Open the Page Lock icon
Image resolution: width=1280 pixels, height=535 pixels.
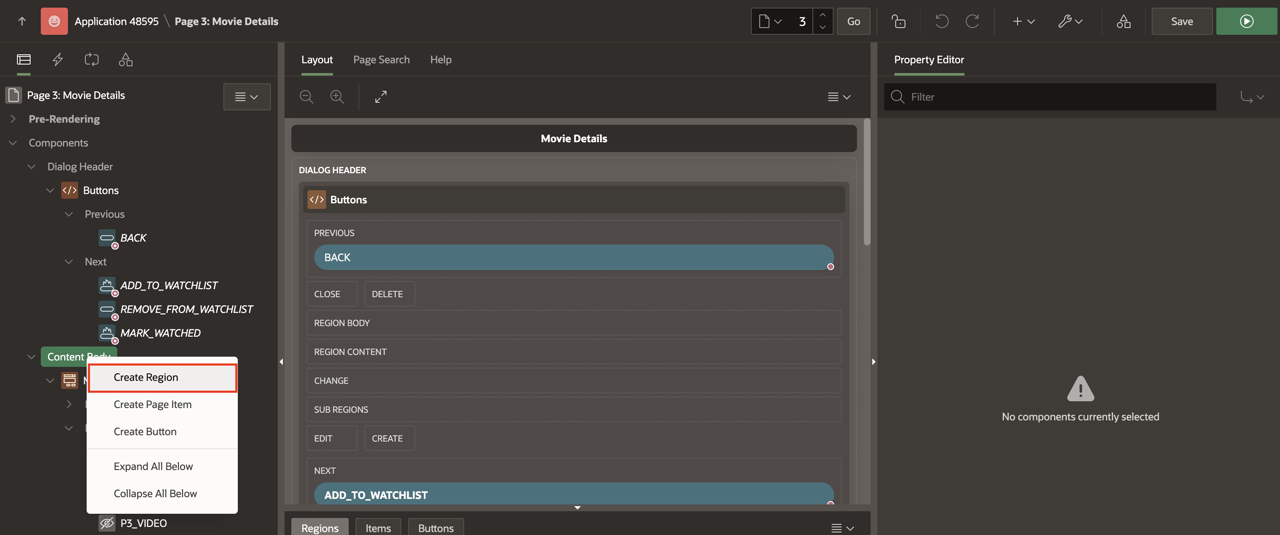[x=898, y=21]
